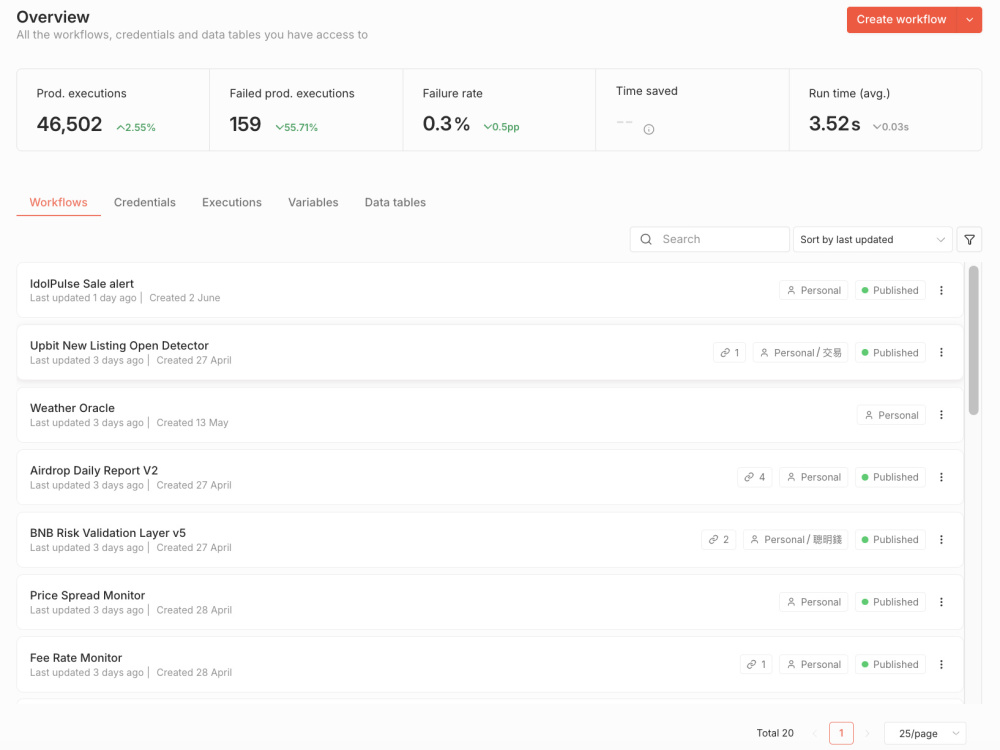Click Personal / 交易 badge on Upbit row
Screen dimensions: 1000x750
tap(800, 353)
